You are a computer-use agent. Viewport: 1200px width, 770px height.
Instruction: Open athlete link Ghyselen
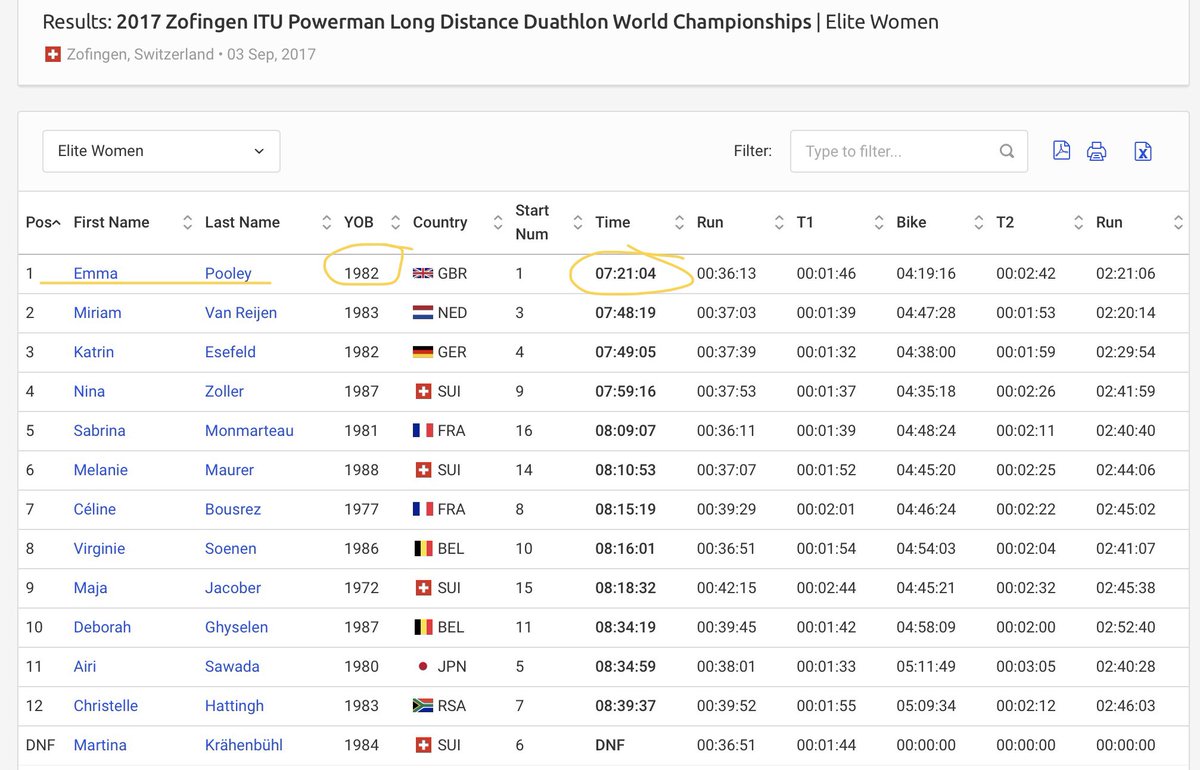238,627
